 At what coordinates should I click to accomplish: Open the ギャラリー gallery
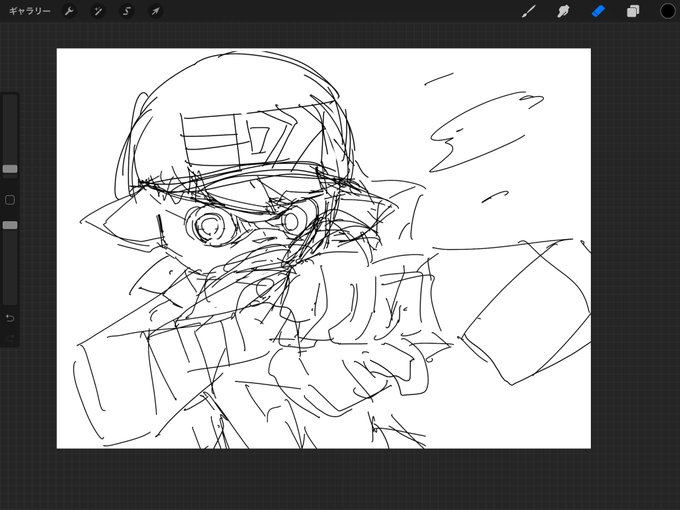point(29,11)
